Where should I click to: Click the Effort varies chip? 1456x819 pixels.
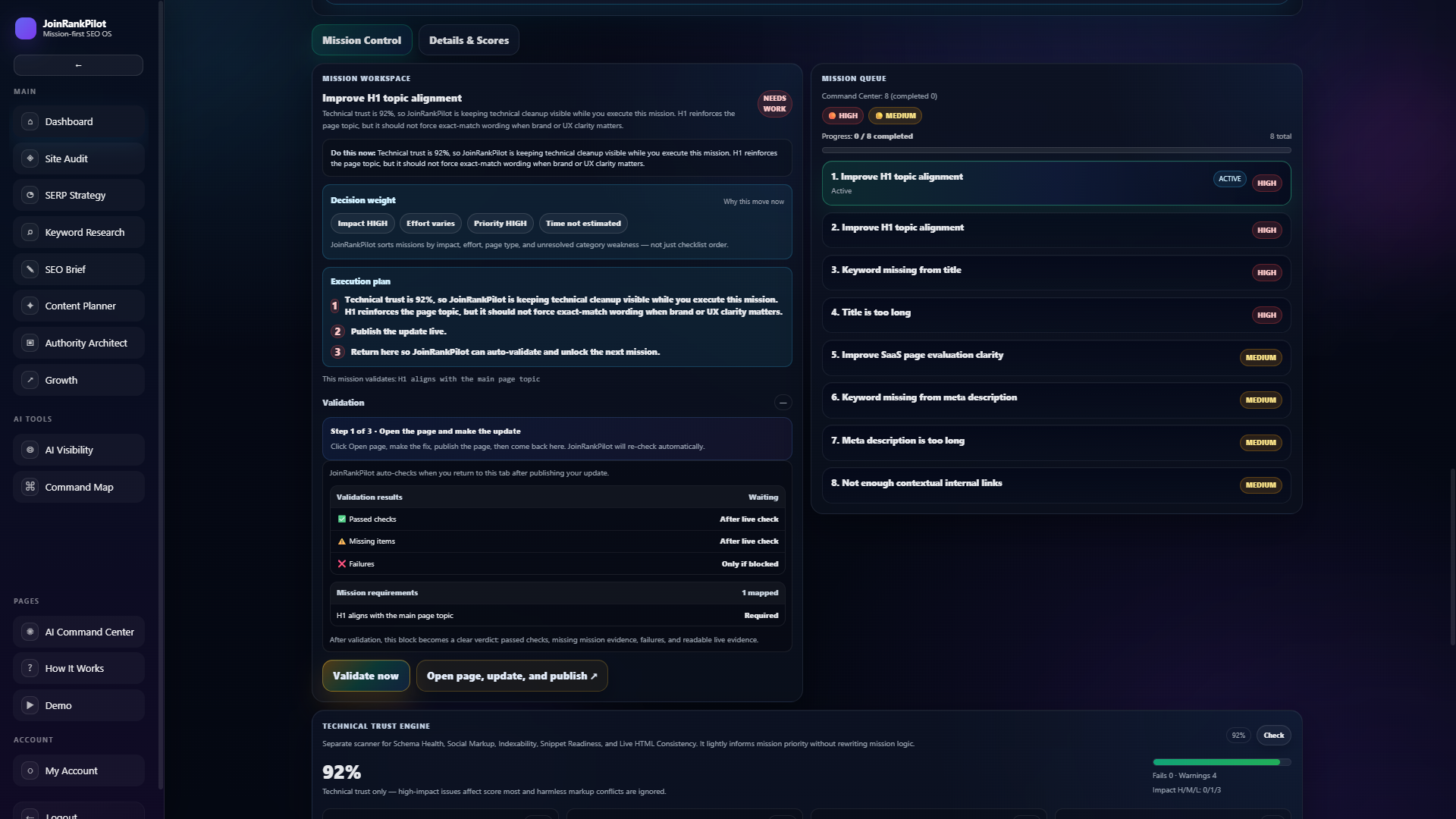[x=431, y=224]
